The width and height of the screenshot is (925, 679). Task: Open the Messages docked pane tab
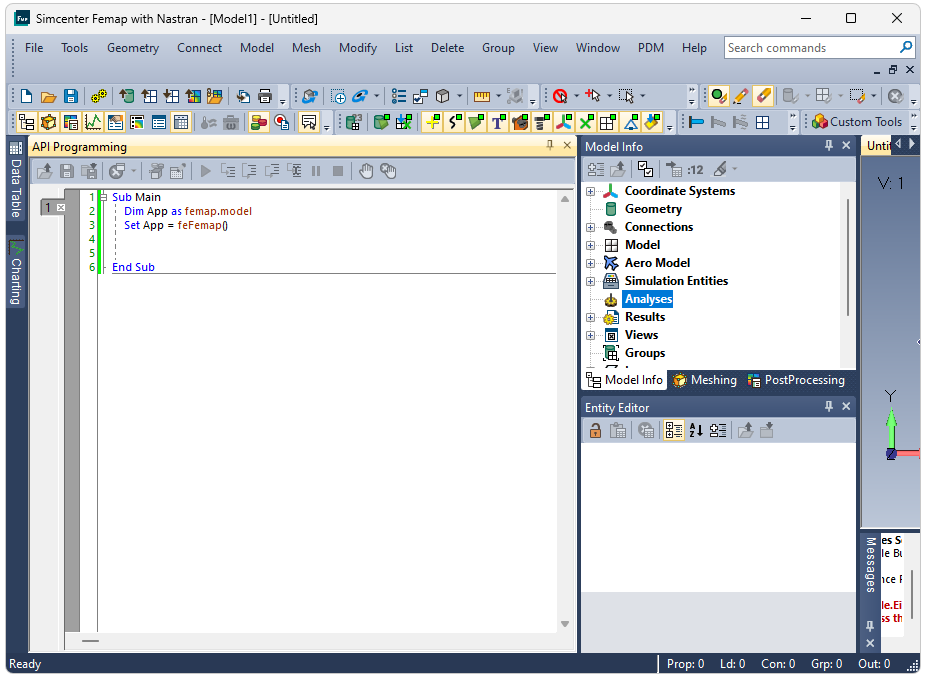pos(870,565)
